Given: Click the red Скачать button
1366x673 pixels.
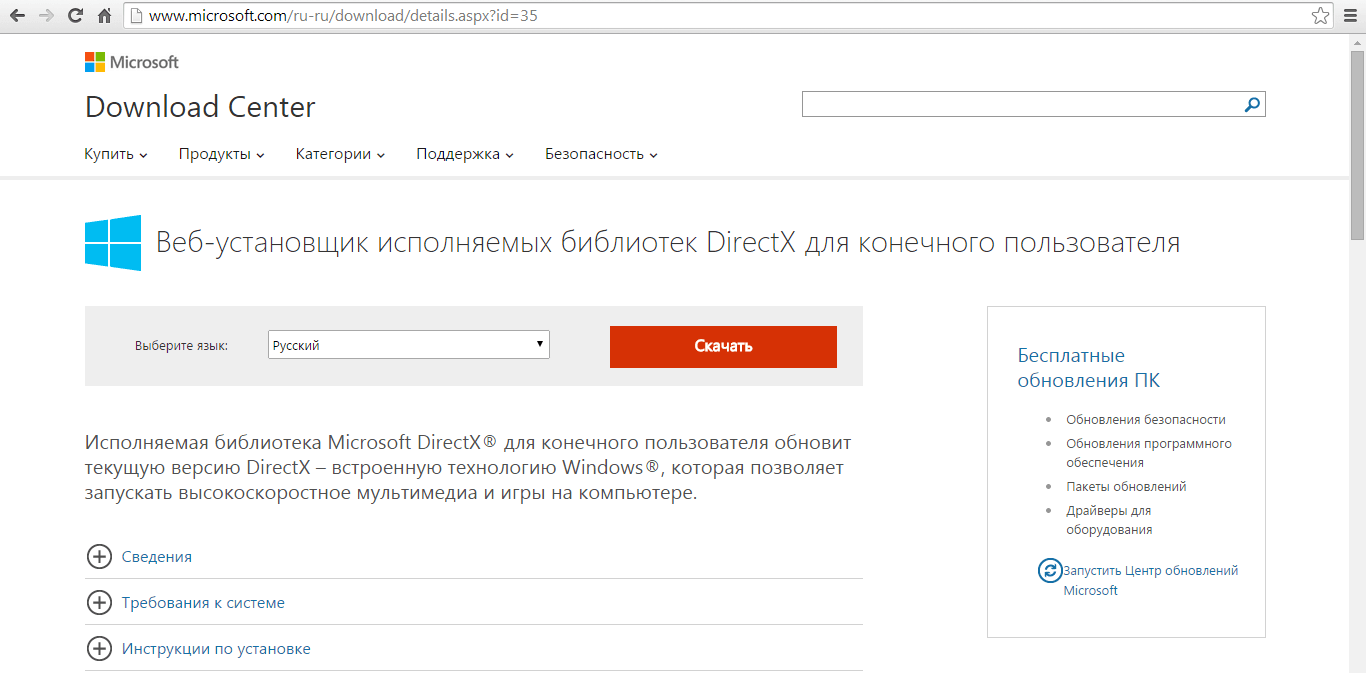Looking at the screenshot, I should pos(723,346).
